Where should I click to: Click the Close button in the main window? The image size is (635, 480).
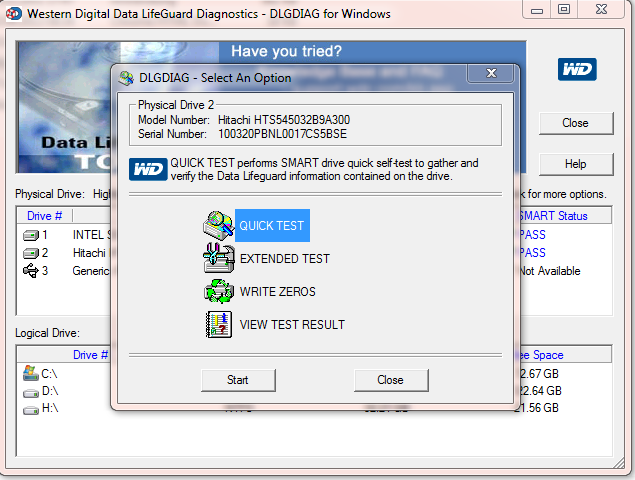tap(575, 123)
